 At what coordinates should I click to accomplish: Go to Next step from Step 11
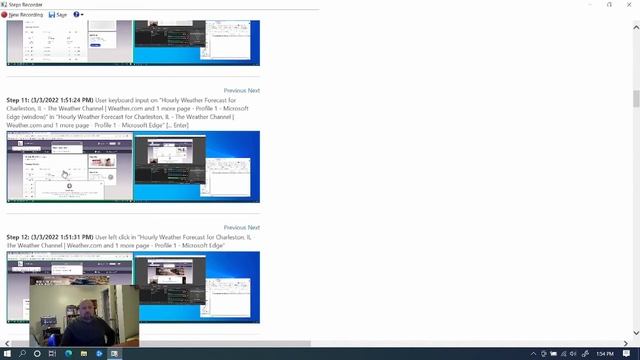tap(253, 90)
